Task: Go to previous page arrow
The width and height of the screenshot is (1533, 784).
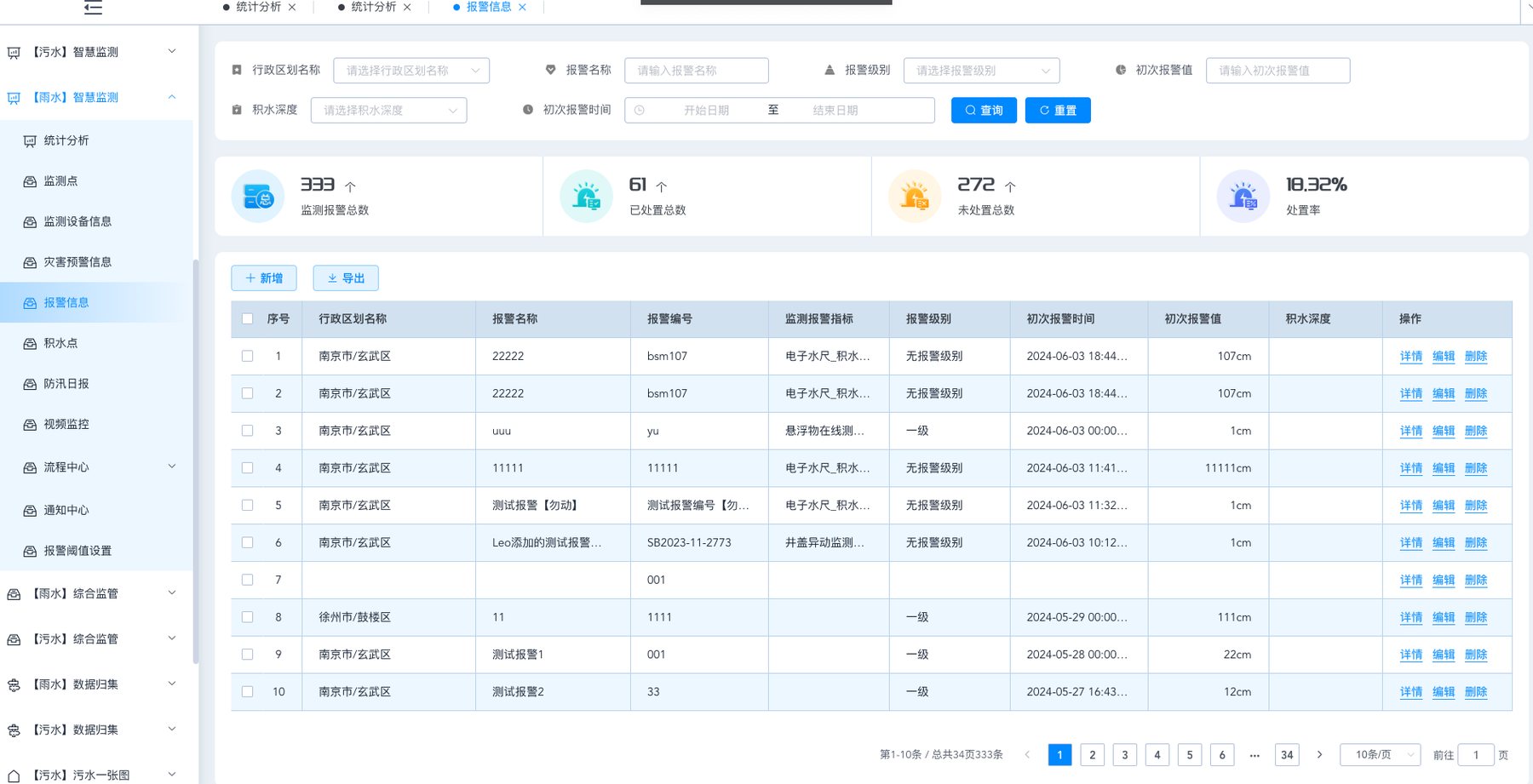Action: (1027, 754)
